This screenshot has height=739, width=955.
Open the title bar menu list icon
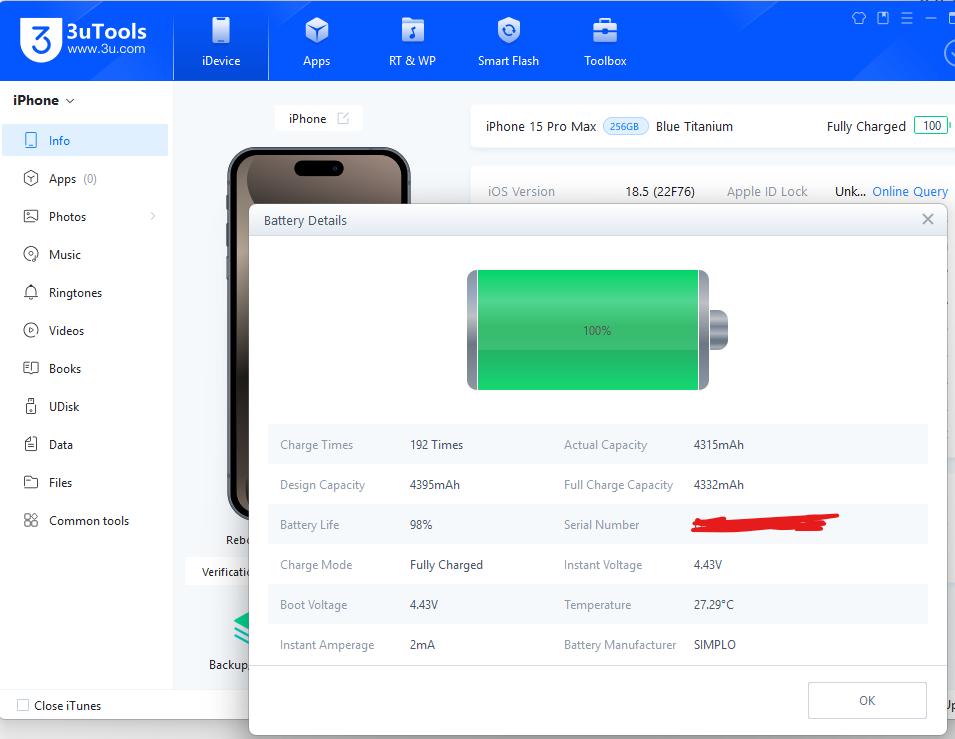click(907, 18)
